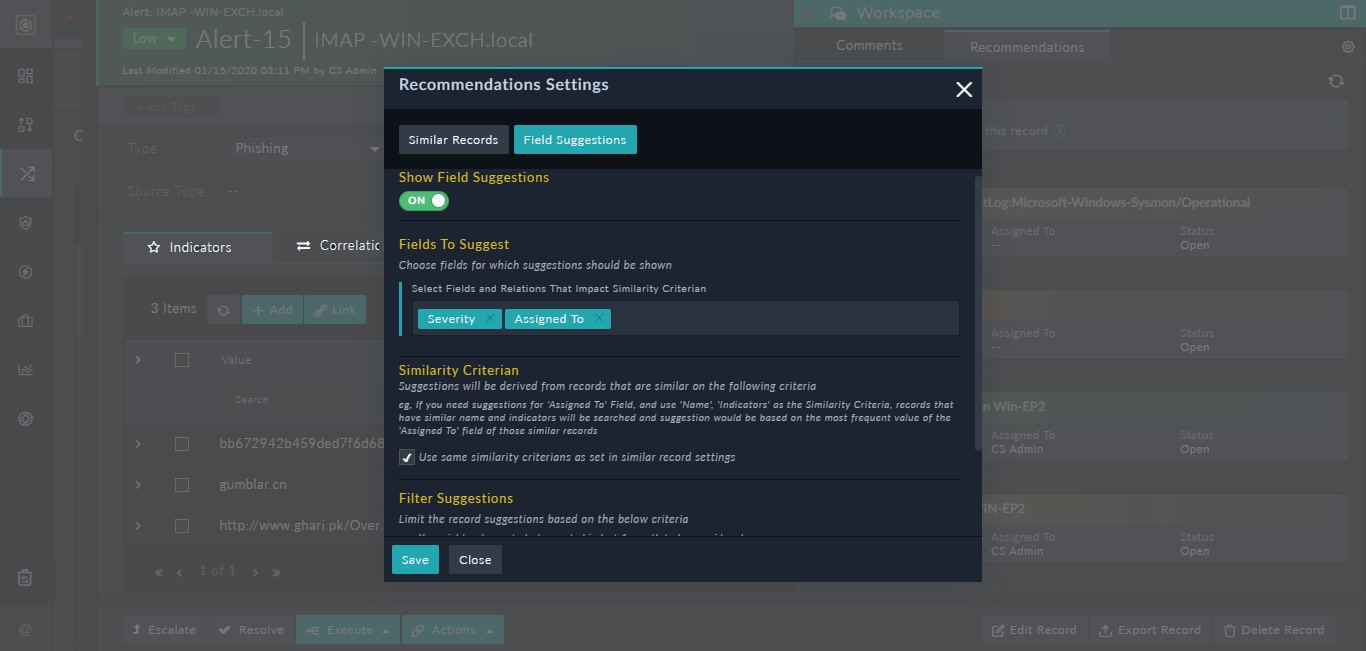Click the lightning automation icon in the sidebar
Image resolution: width=1366 pixels, height=651 pixels.
click(x=25, y=271)
